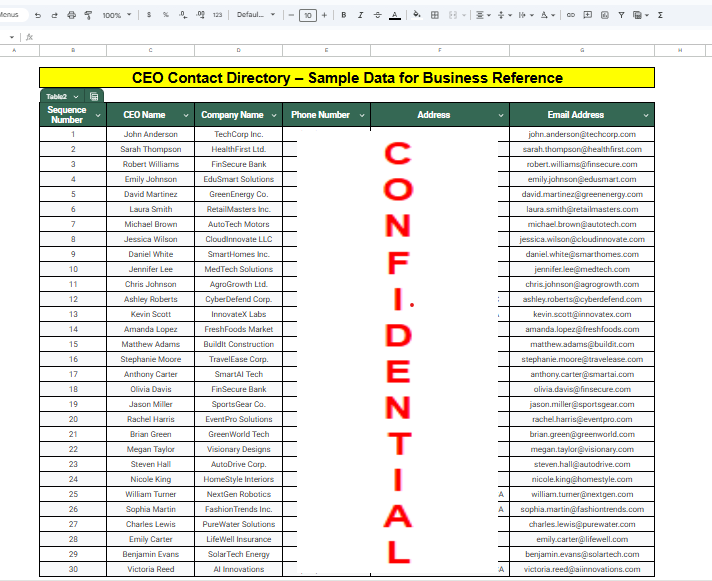
Task: Select column D header
Action: tap(238, 50)
